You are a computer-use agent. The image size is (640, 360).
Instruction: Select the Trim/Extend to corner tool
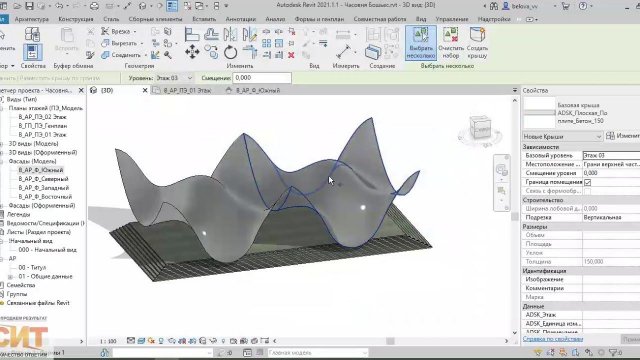[x=249, y=52]
